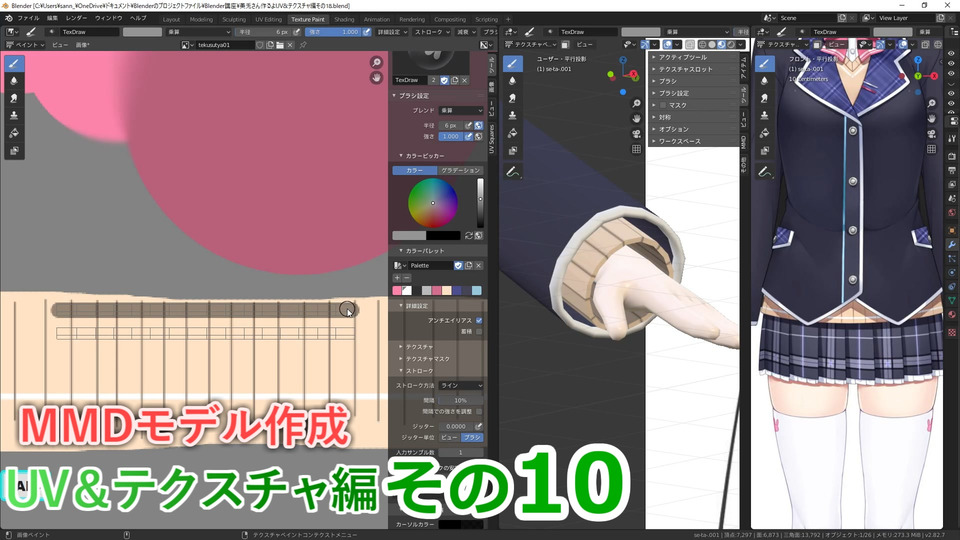This screenshot has width=960, height=540.
Task: Open the ペイント mode dropdown
Action: [x=25, y=45]
